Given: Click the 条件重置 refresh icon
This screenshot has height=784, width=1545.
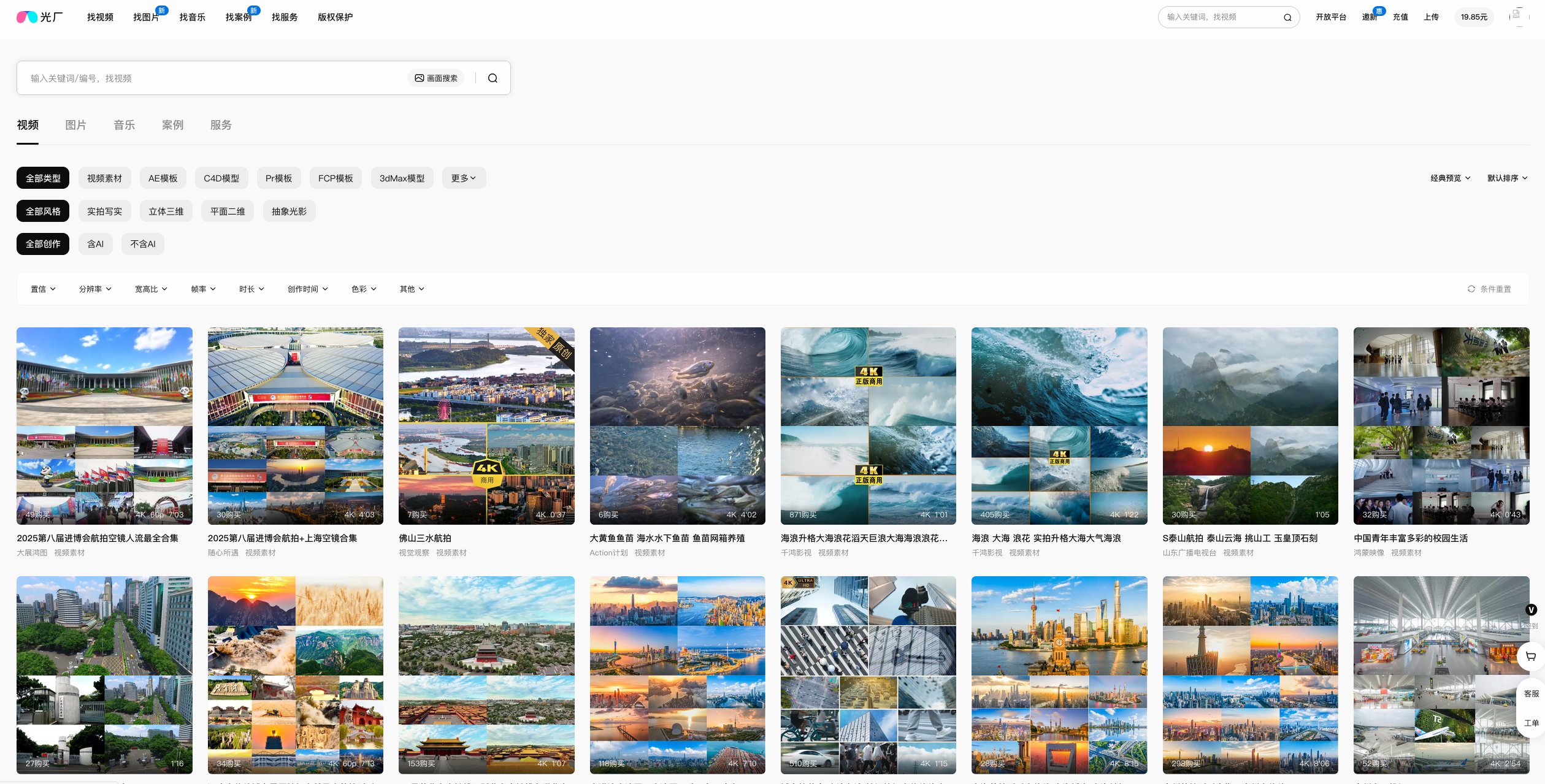Looking at the screenshot, I should point(1471,289).
